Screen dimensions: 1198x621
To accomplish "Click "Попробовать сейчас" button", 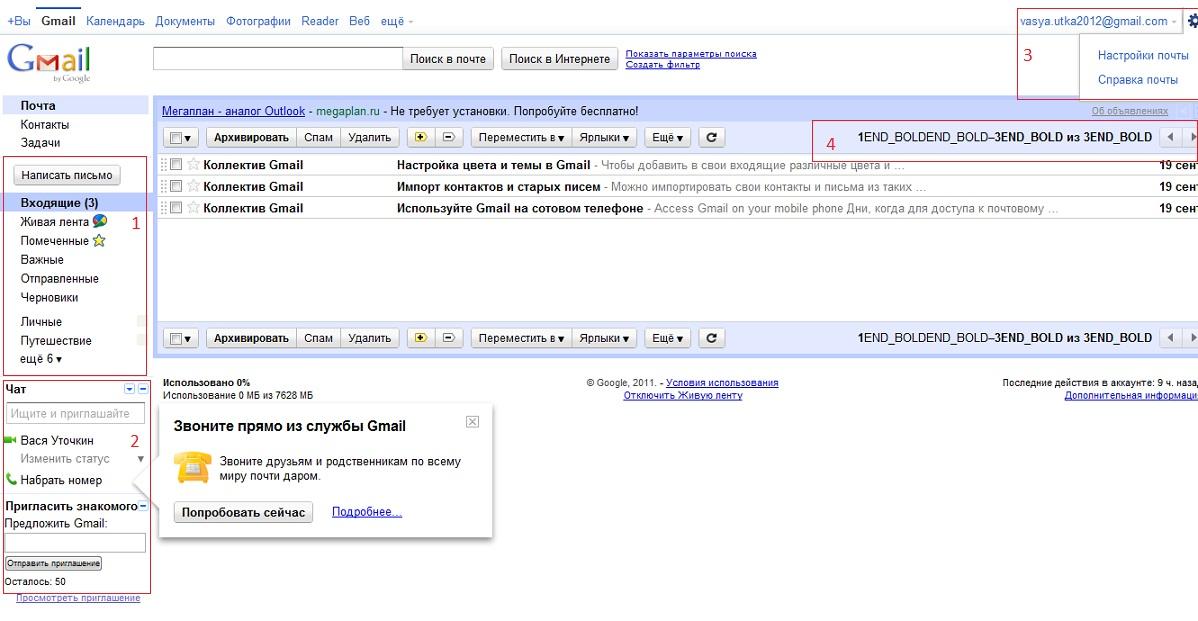I will click(243, 513).
